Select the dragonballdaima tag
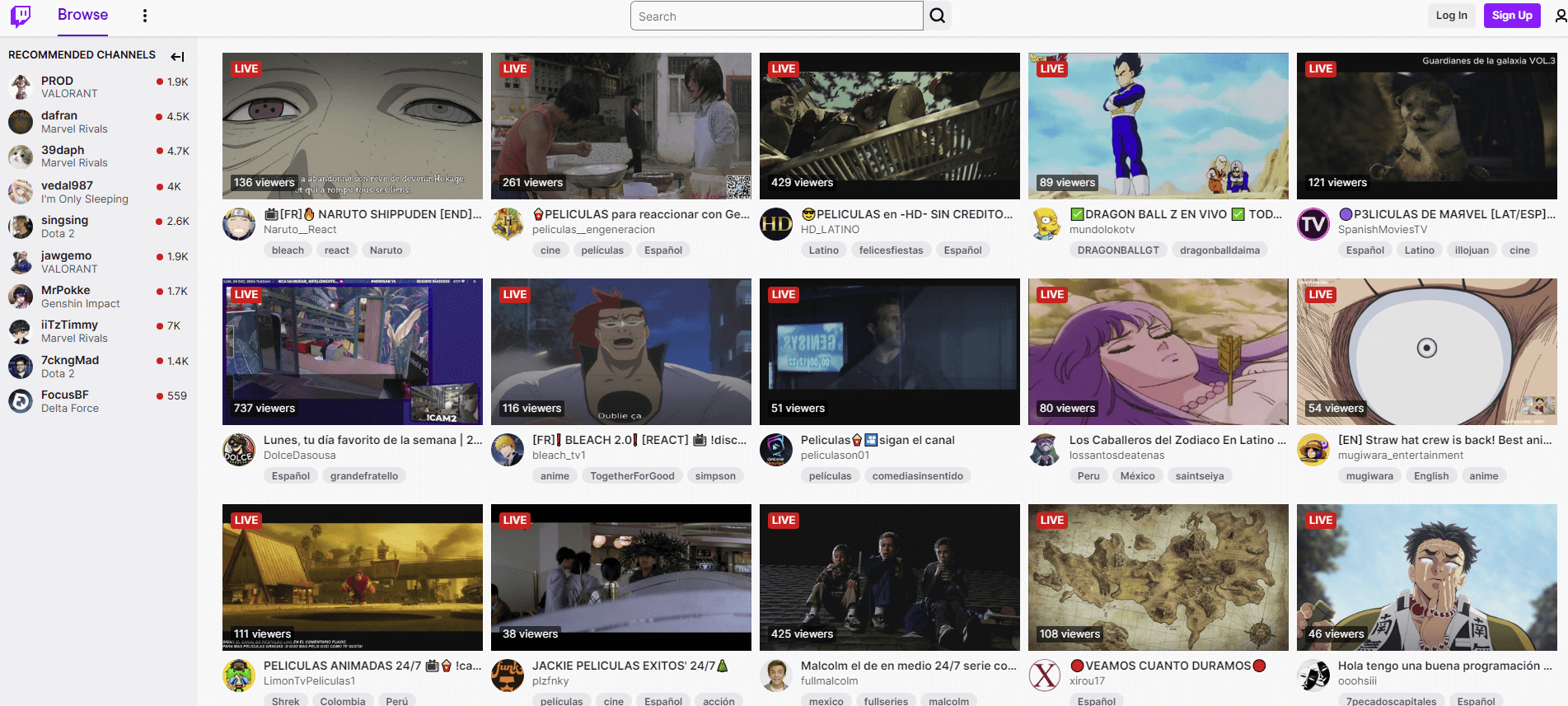Image resolution: width=1568 pixels, height=706 pixels. [1219, 250]
